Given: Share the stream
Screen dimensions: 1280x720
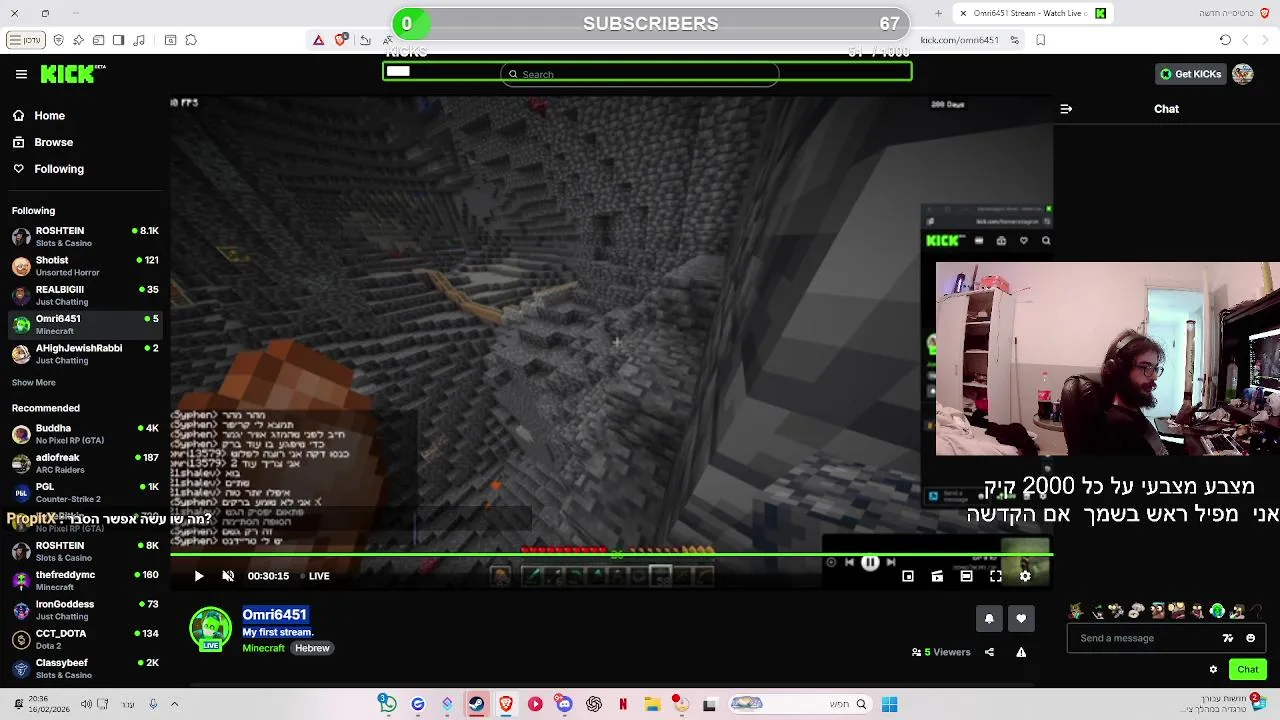Looking at the screenshot, I should tap(989, 652).
